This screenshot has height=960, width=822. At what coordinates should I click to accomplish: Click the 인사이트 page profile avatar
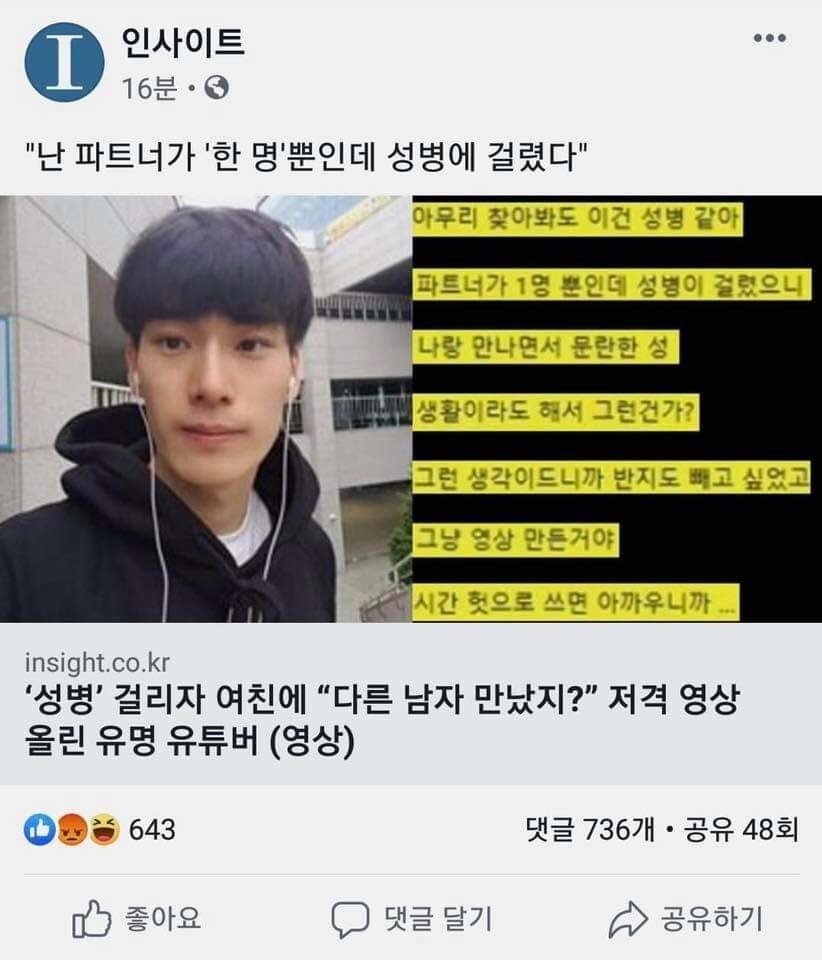pyautogui.click(x=64, y=62)
